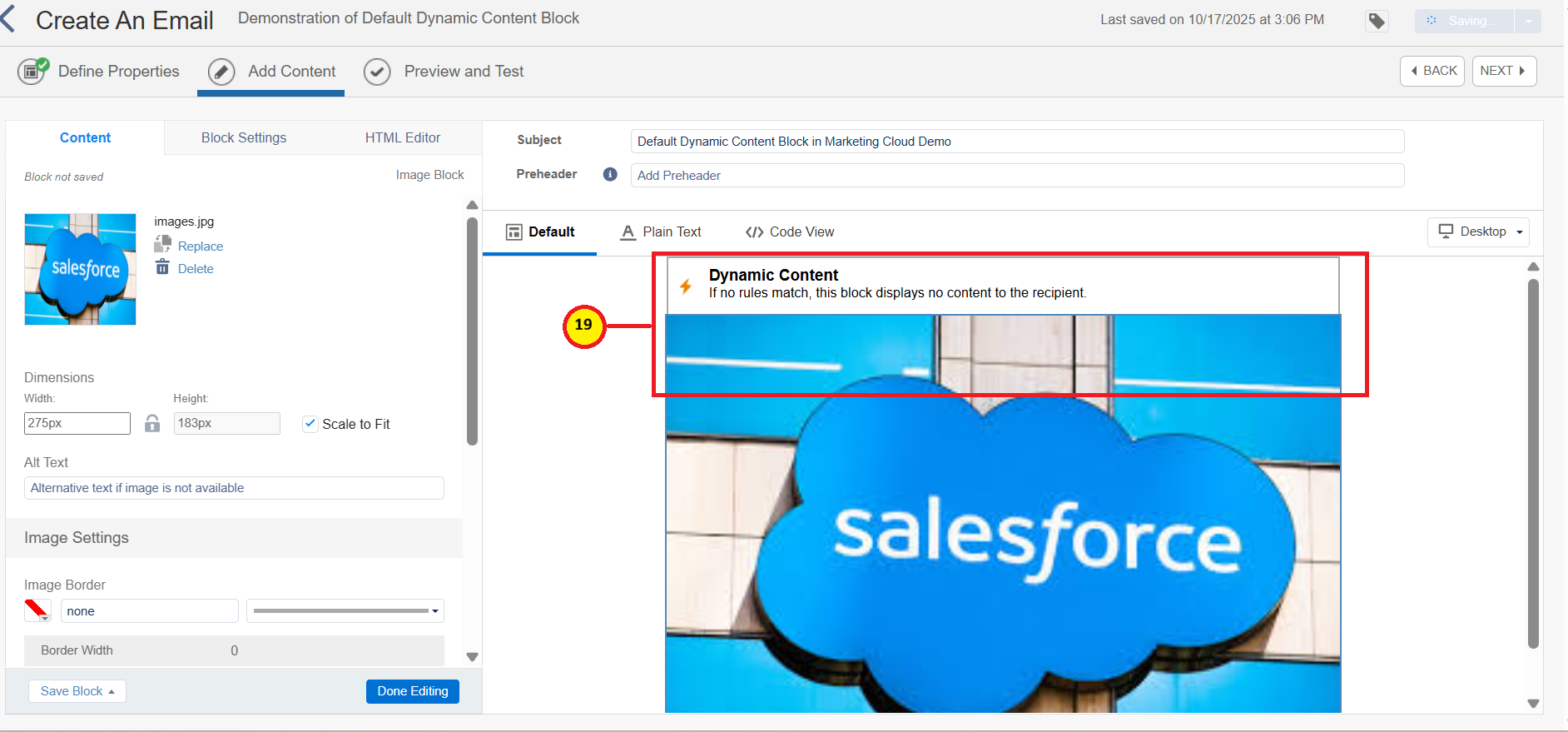The width and height of the screenshot is (1568, 732).
Task: Open the HTML Editor tab
Action: pos(402,137)
